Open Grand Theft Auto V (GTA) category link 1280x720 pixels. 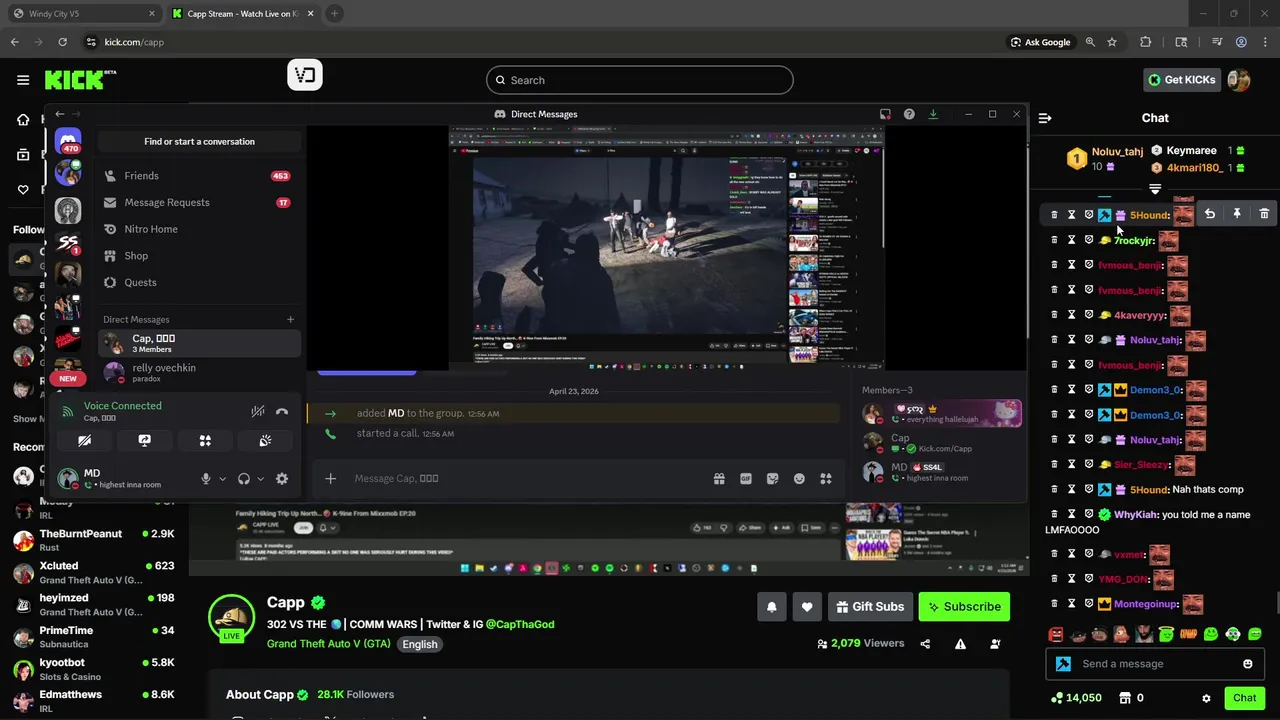[x=329, y=644]
